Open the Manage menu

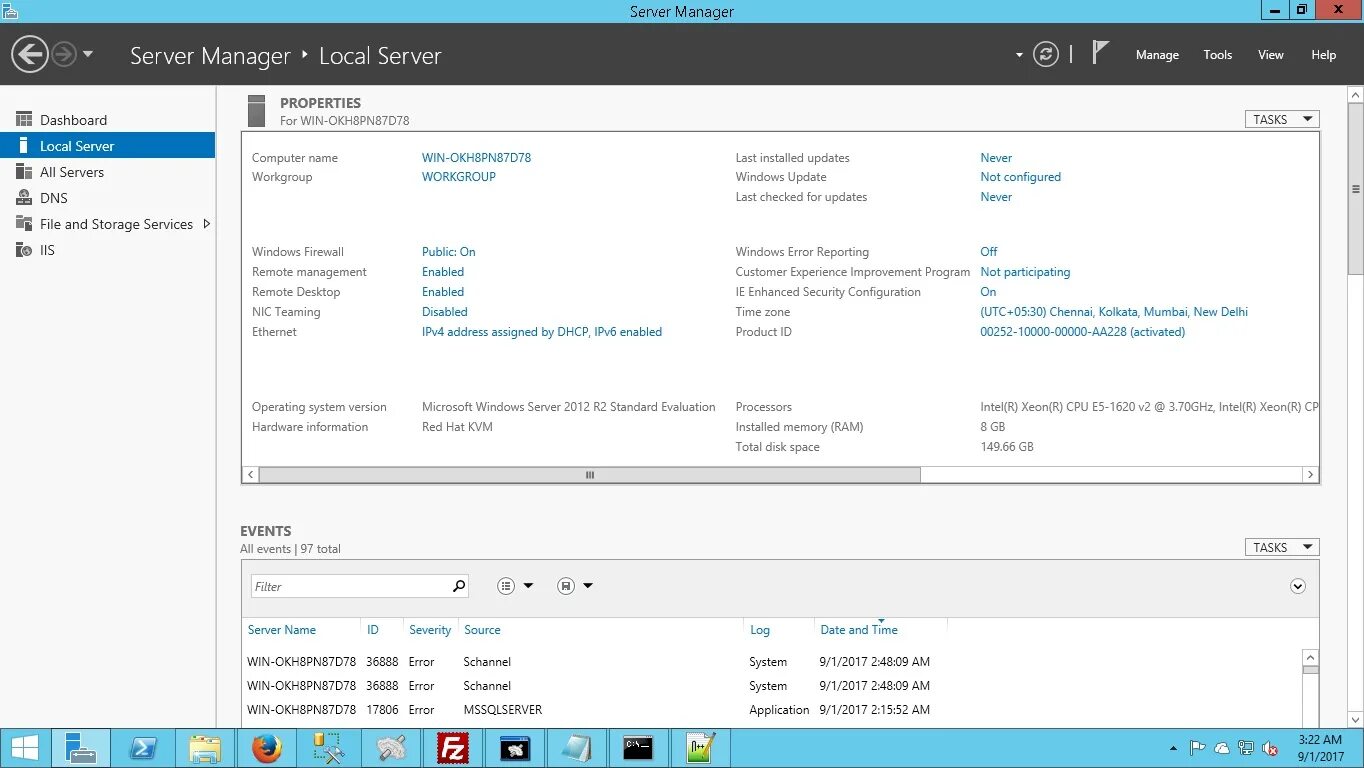1157,55
